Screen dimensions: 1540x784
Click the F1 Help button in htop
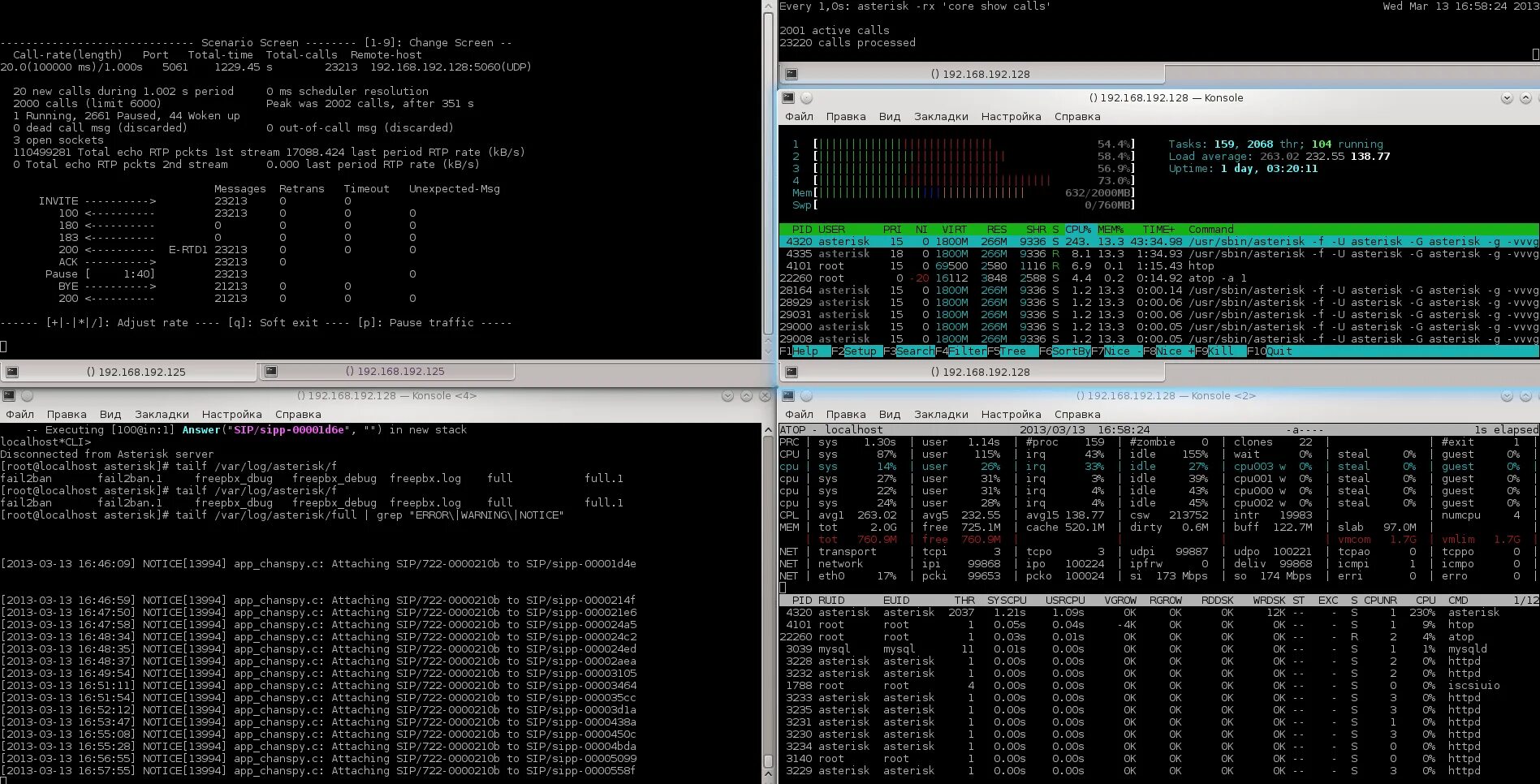click(805, 351)
